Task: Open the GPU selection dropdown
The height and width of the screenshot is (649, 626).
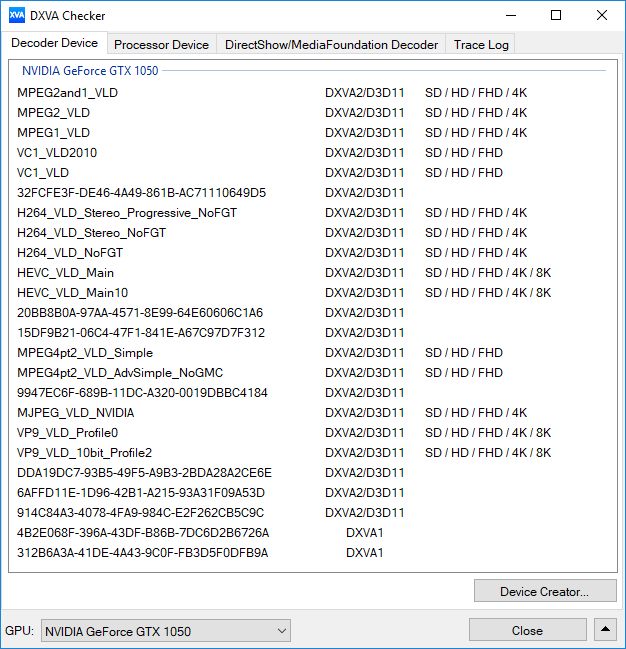Action: pos(166,631)
